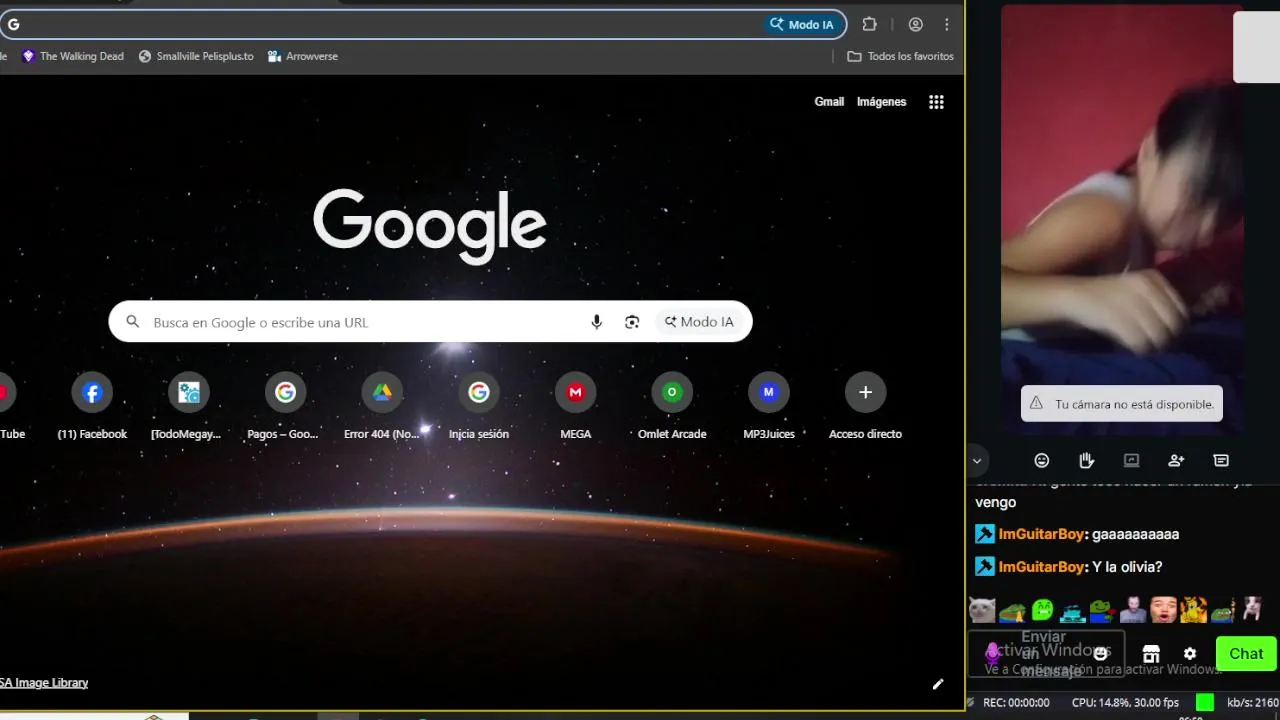The height and width of the screenshot is (720, 1280).
Task: Click Modo IA chip in address bar
Action: 802,24
